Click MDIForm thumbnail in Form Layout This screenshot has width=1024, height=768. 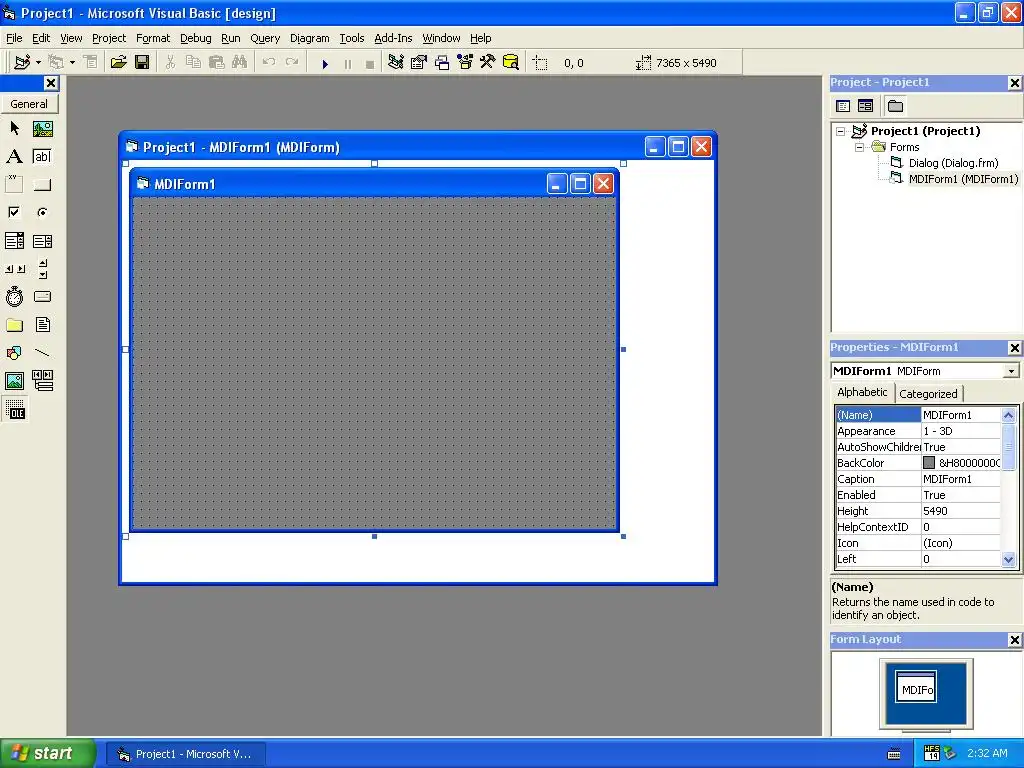coord(916,687)
